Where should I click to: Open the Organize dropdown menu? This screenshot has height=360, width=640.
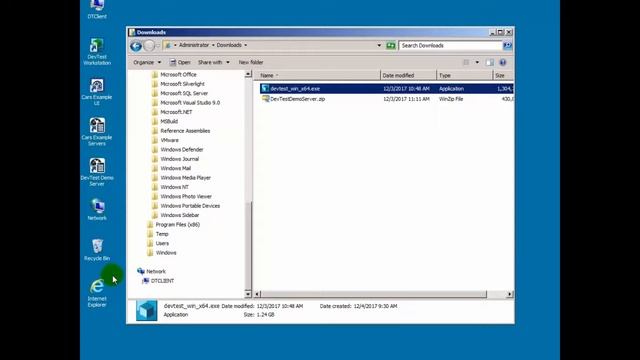tap(147, 62)
